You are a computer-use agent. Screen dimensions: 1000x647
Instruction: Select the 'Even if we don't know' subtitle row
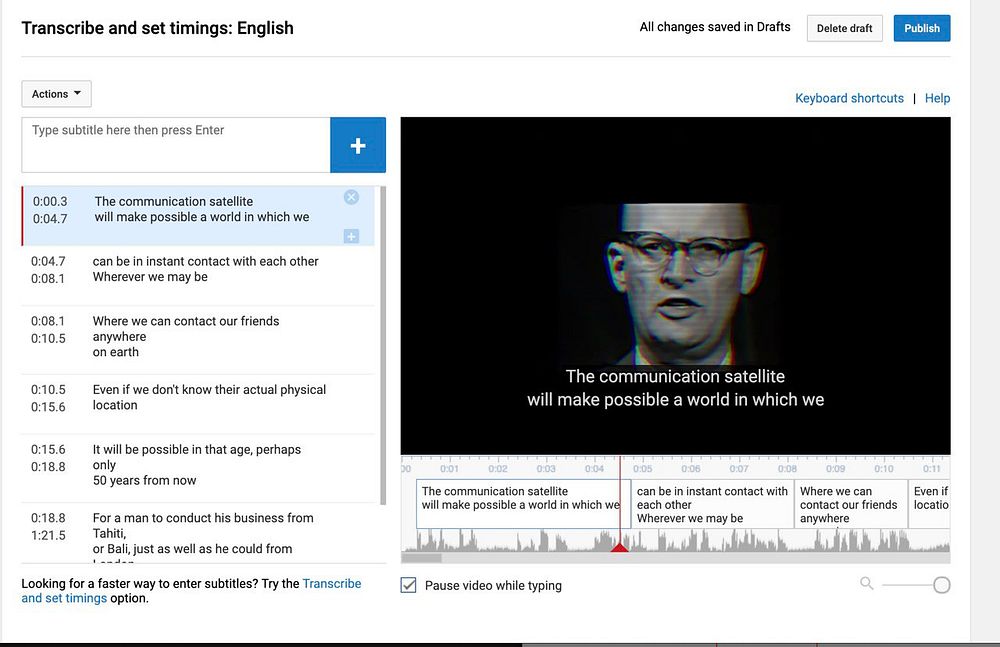198,404
